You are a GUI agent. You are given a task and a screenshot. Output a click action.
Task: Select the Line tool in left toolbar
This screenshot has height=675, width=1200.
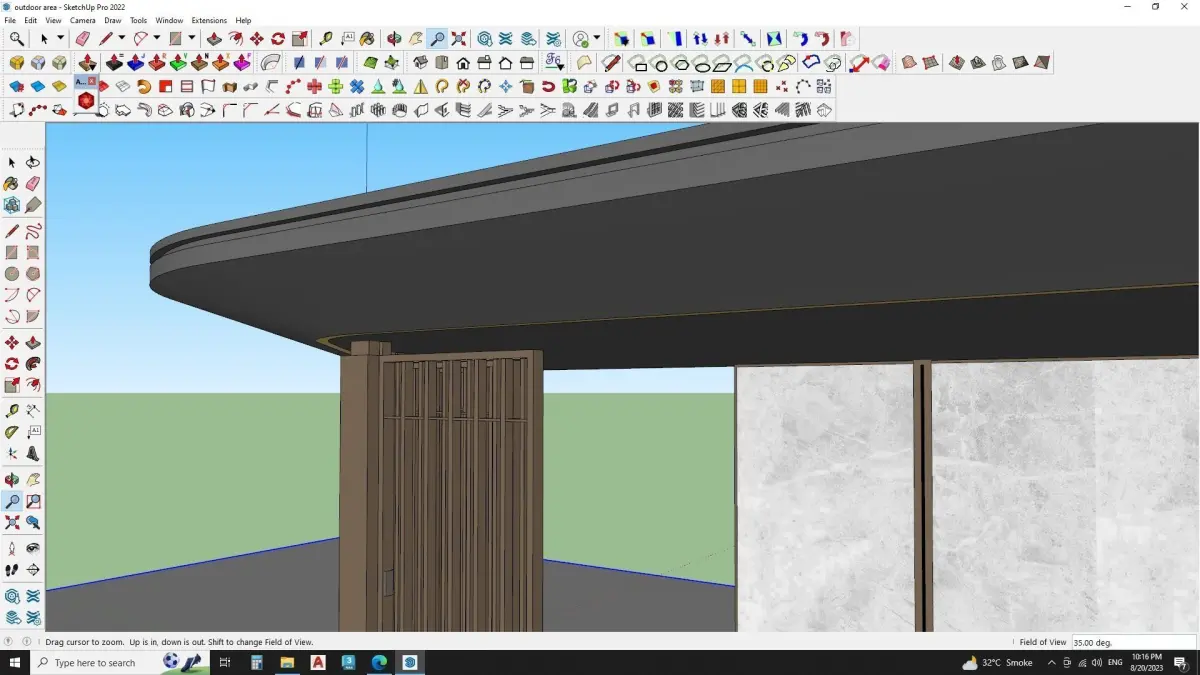12,232
